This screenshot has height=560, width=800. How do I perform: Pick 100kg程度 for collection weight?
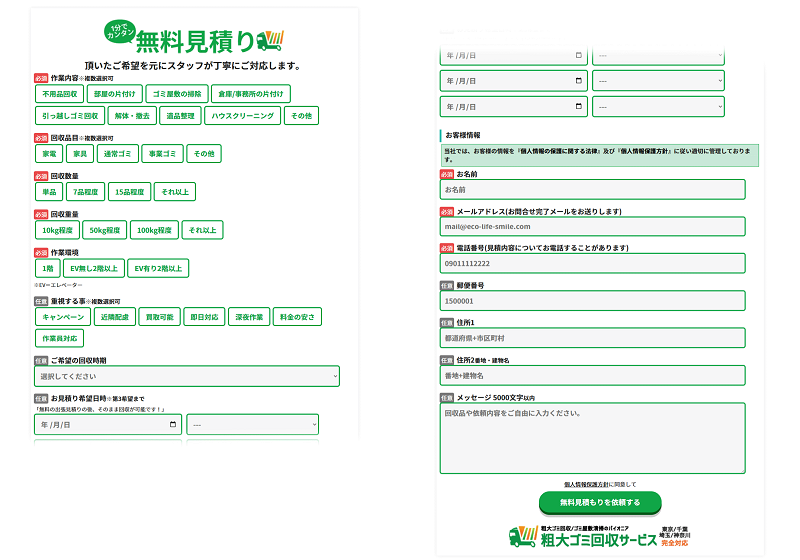[154, 230]
